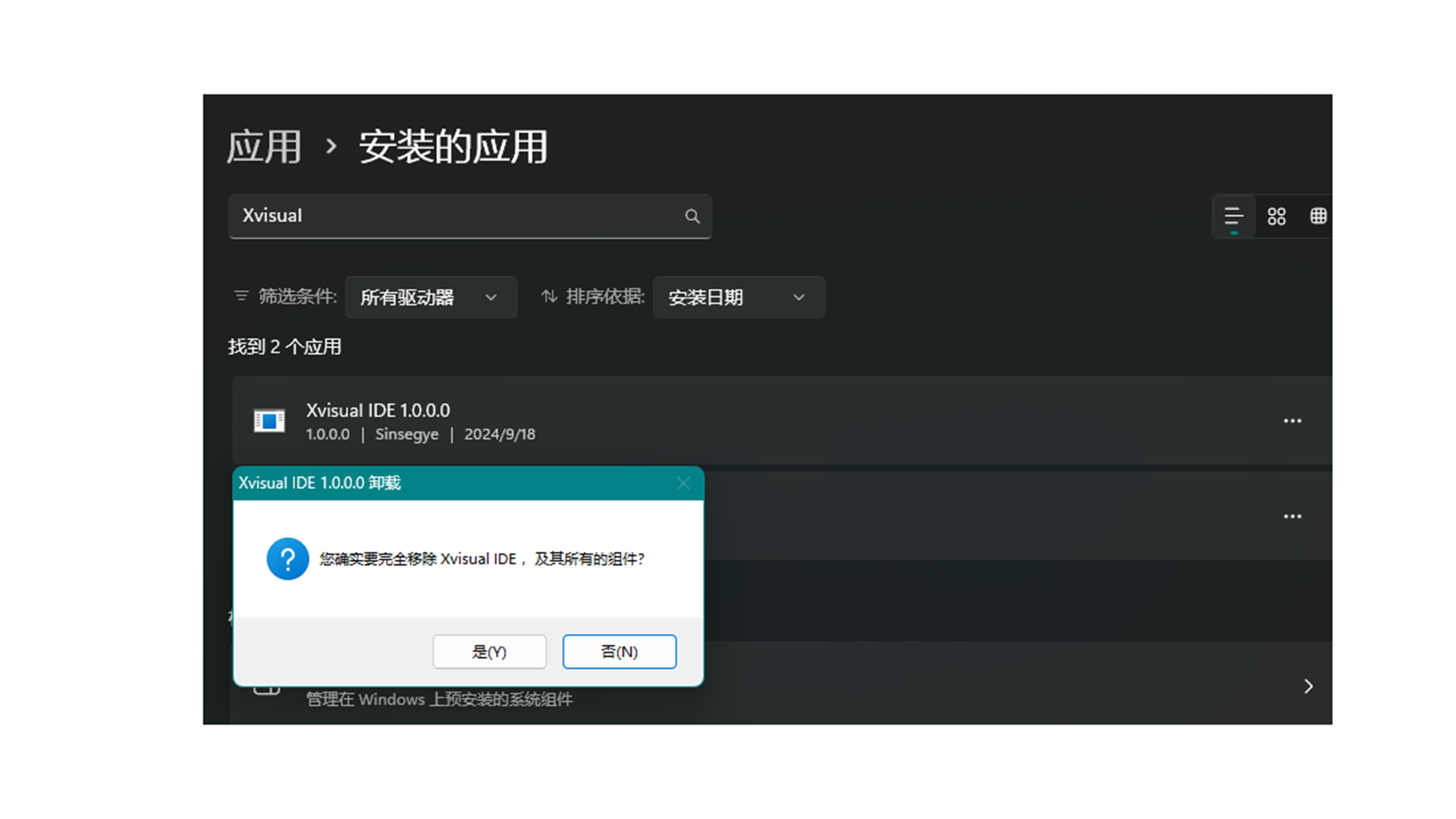Click the 2024/9/18 install date
This screenshot has height=819, width=1456.
(500, 435)
